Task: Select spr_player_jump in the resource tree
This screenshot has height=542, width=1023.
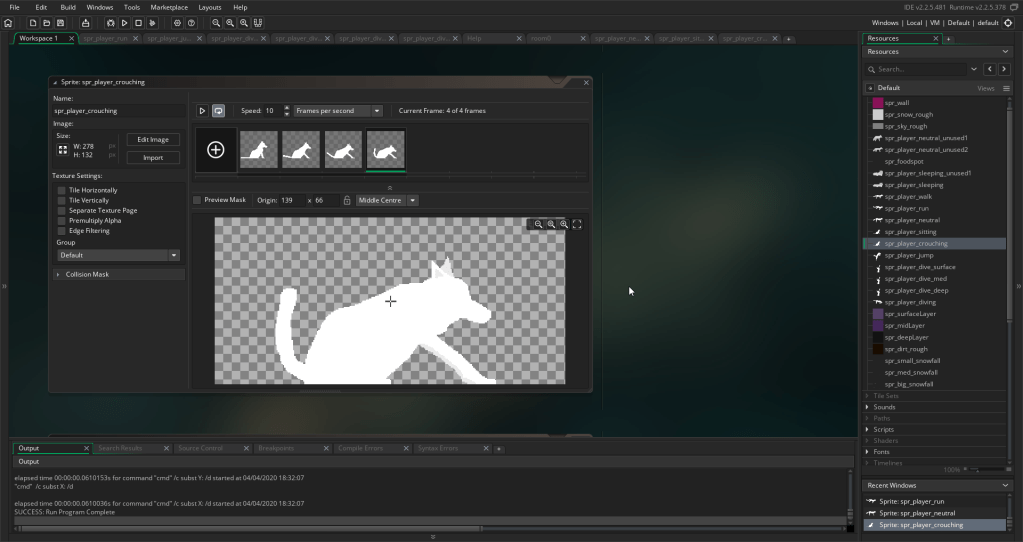Action: click(x=908, y=255)
